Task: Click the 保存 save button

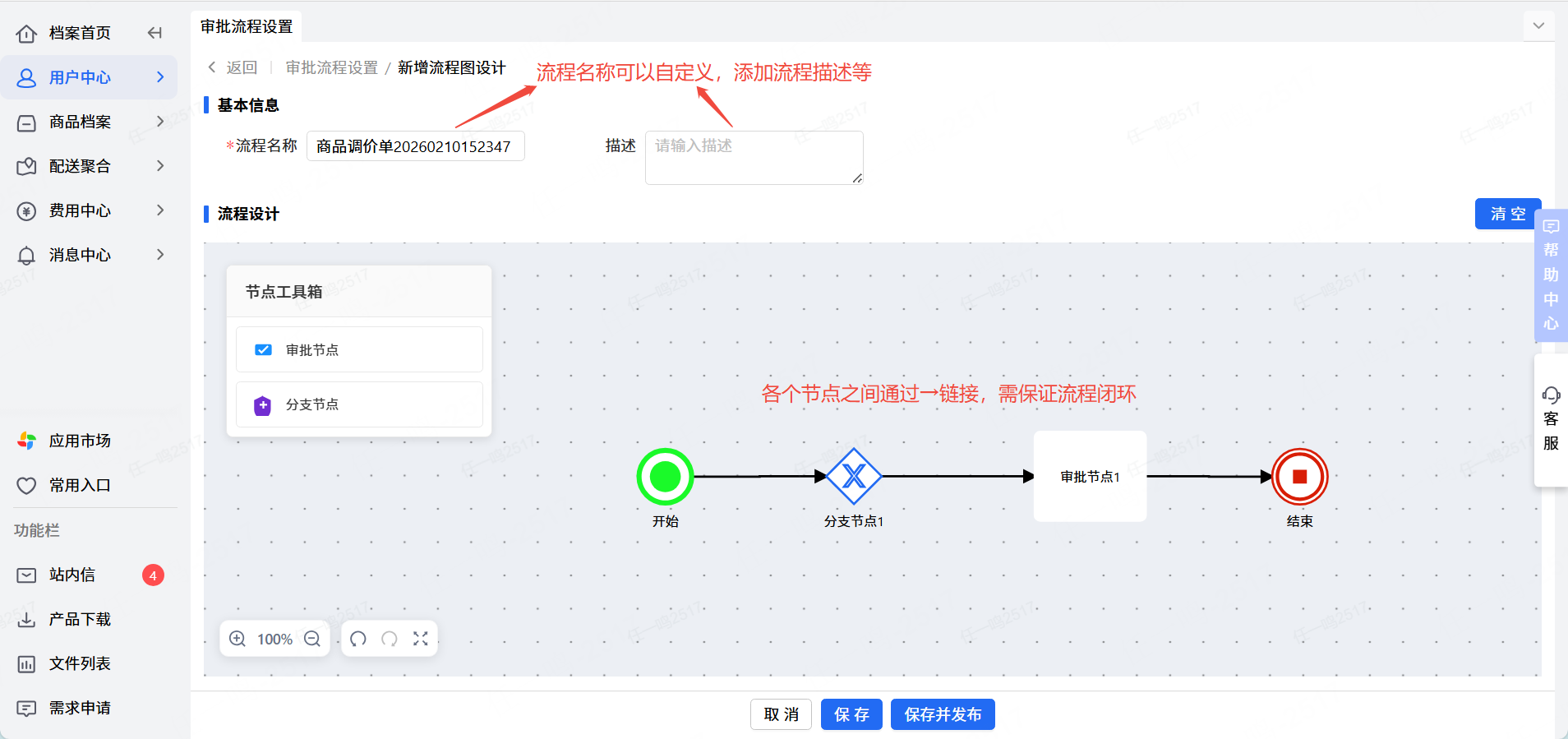Action: (x=851, y=714)
